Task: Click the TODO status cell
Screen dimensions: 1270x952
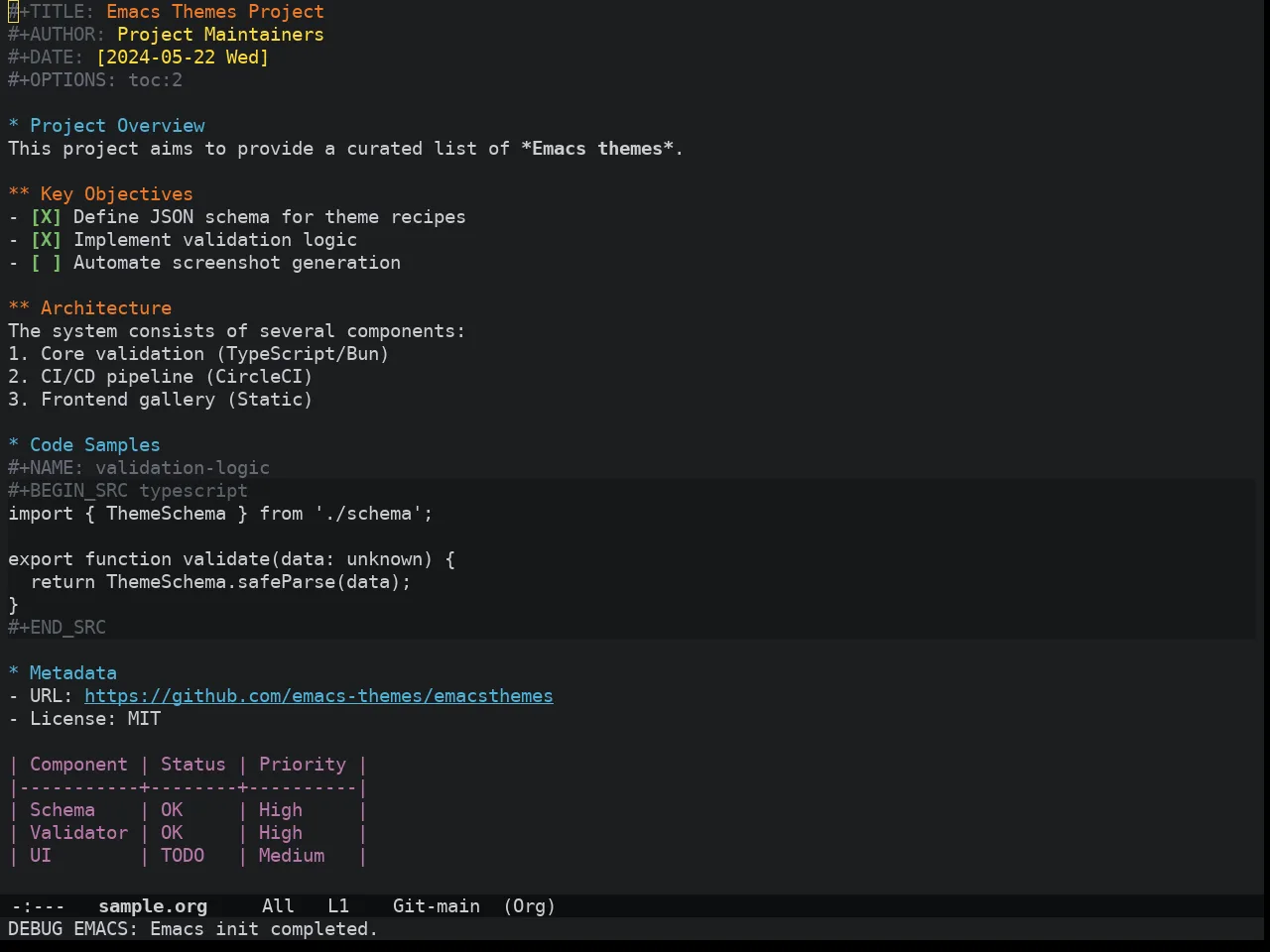Action: pos(183,856)
